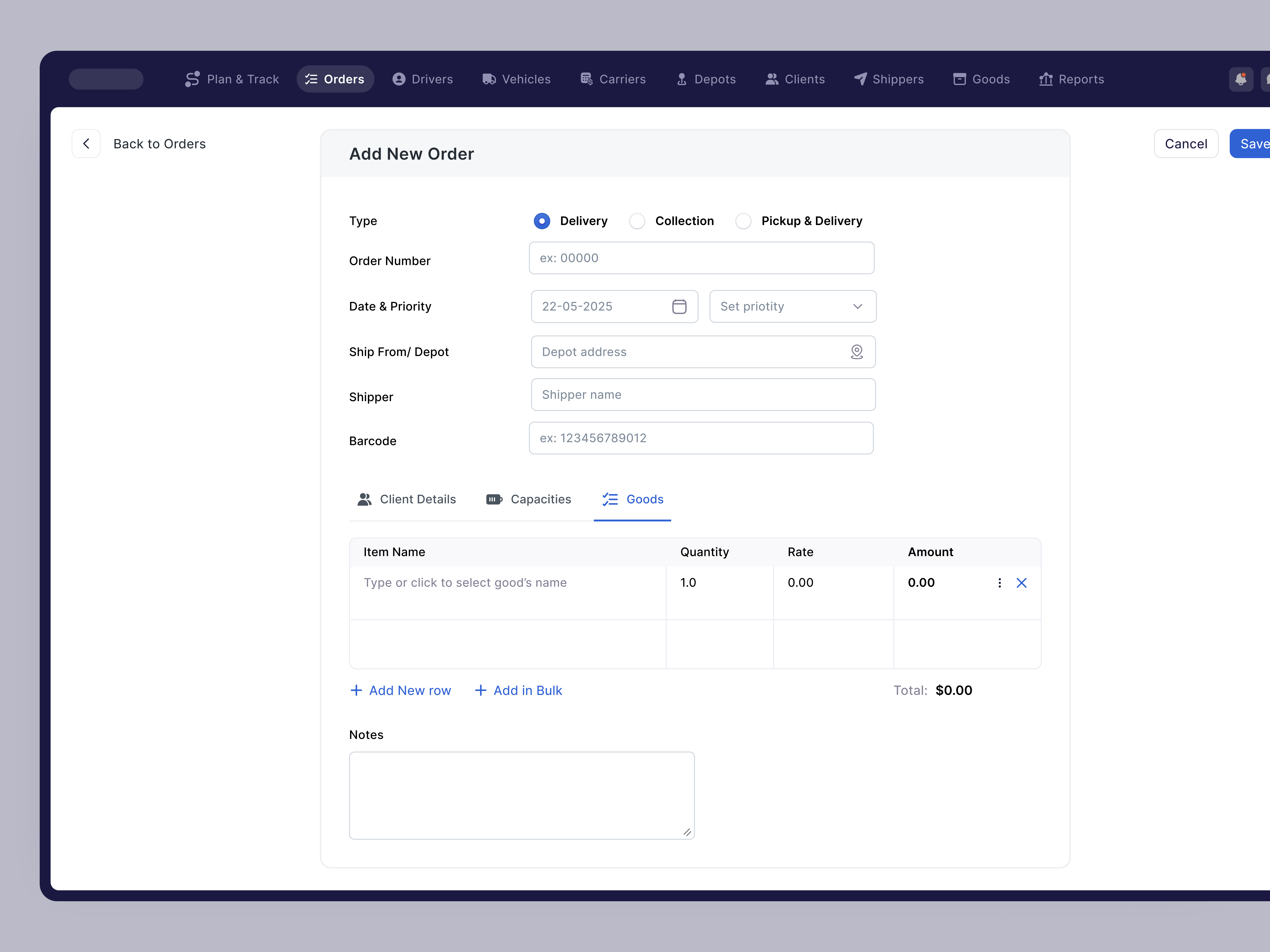Image resolution: width=1270 pixels, height=952 pixels.
Task: Click the Add in Bulk link
Action: (x=519, y=690)
